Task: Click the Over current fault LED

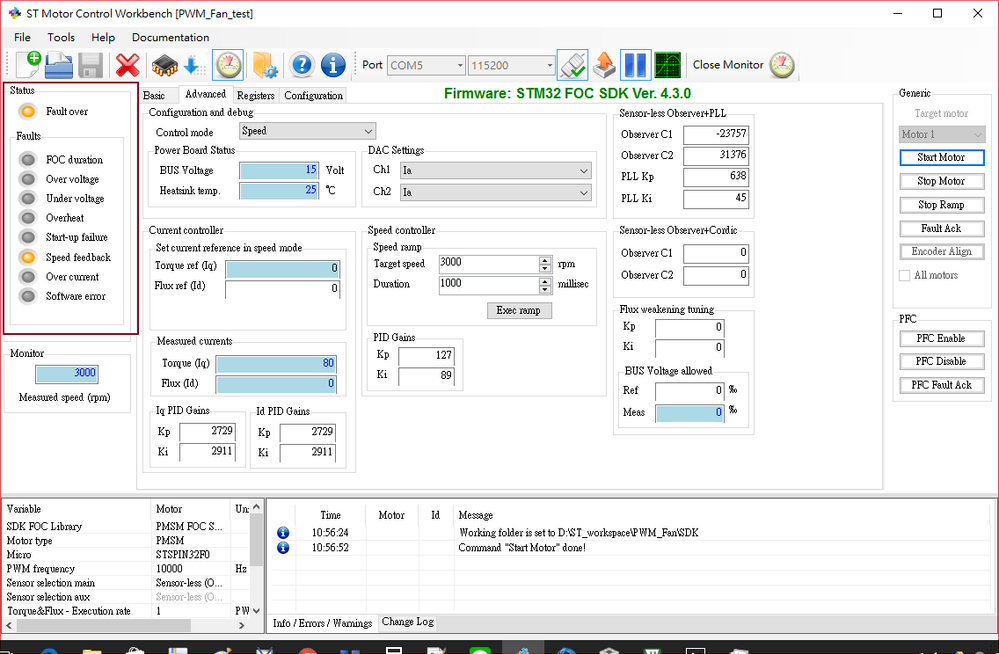Action: [x=27, y=277]
